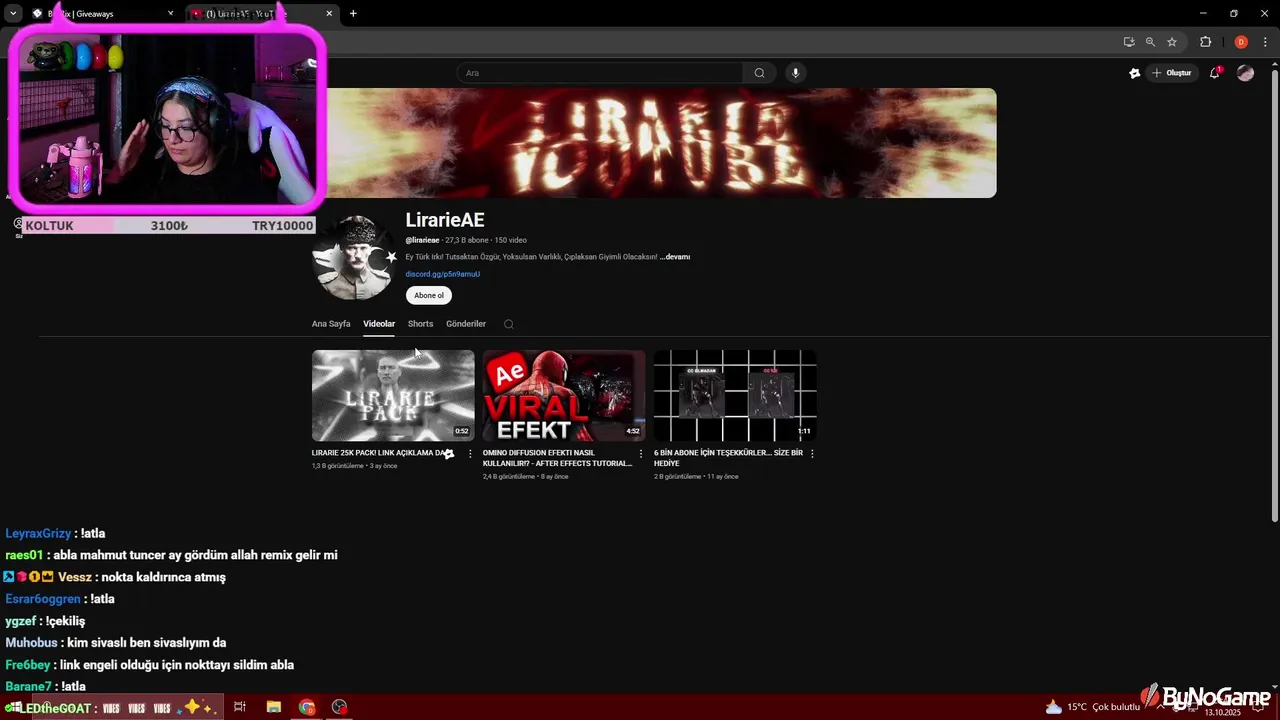Open OMINO DIFFUSION EFEKTI video title
The width and height of the screenshot is (1280, 720).
pyautogui.click(x=557, y=458)
